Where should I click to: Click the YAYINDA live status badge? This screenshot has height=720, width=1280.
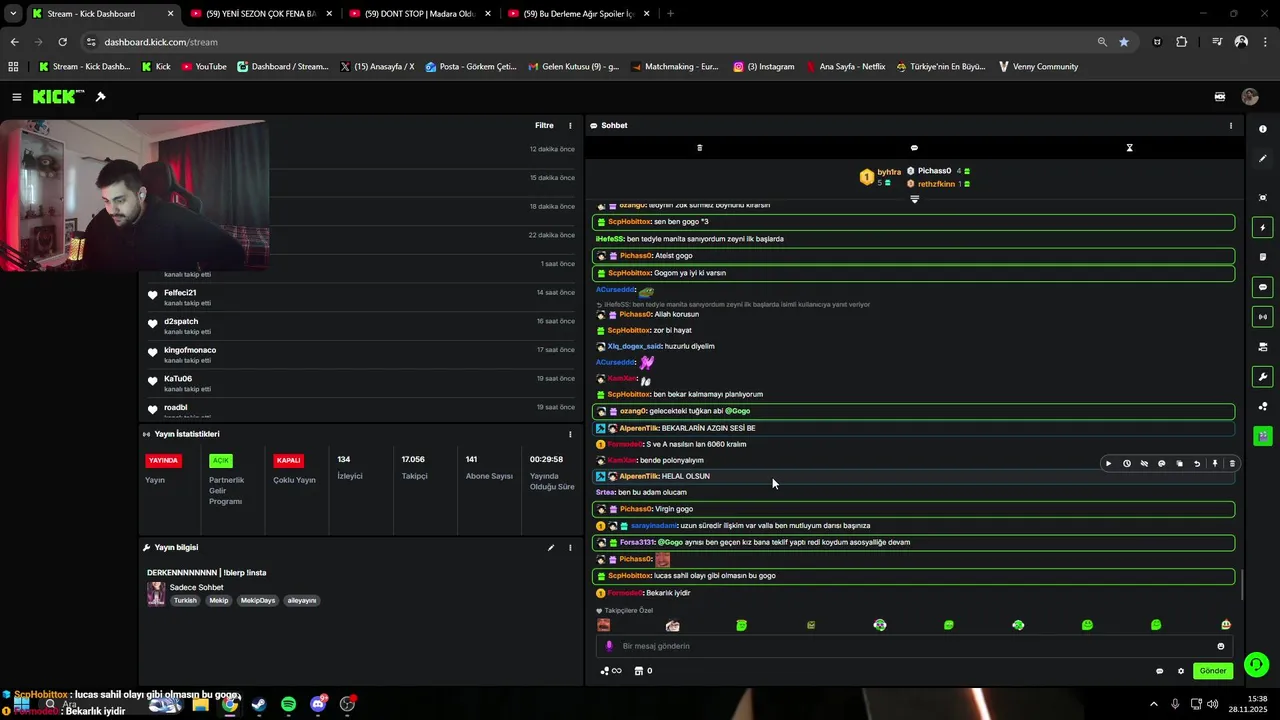click(x=163, y=461)
